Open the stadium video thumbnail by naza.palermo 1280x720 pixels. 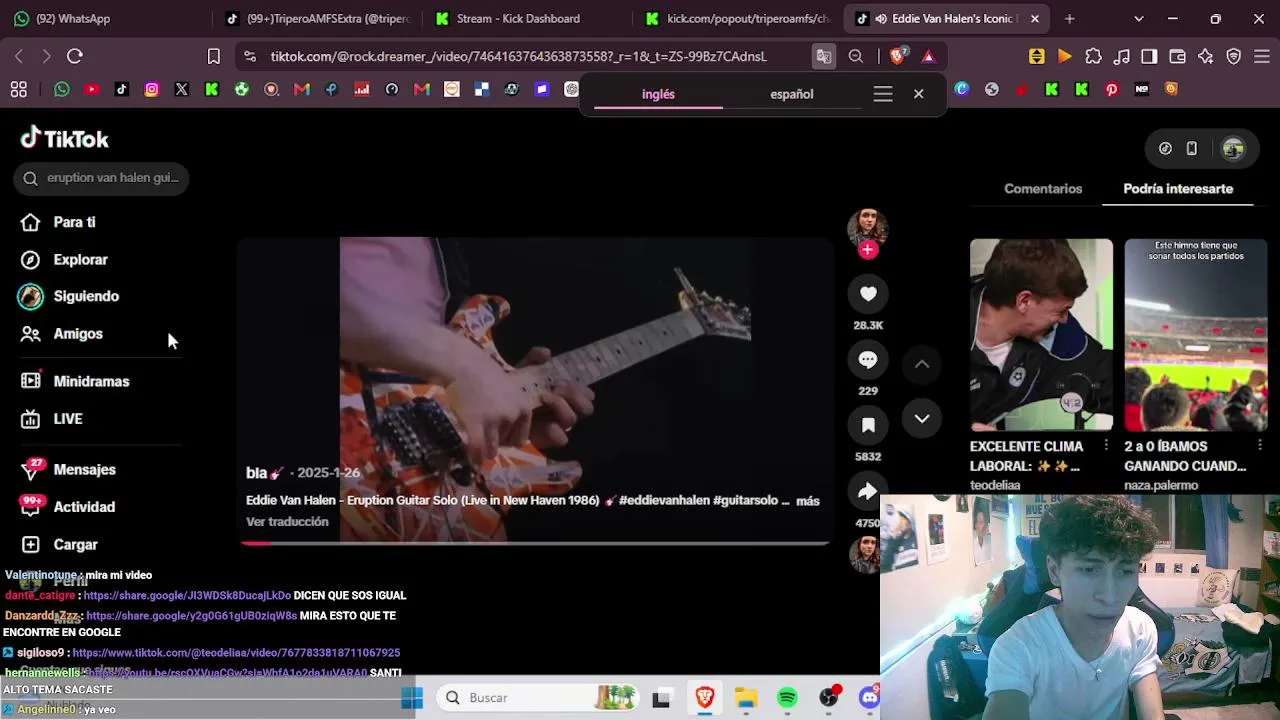pos(1195,335)
